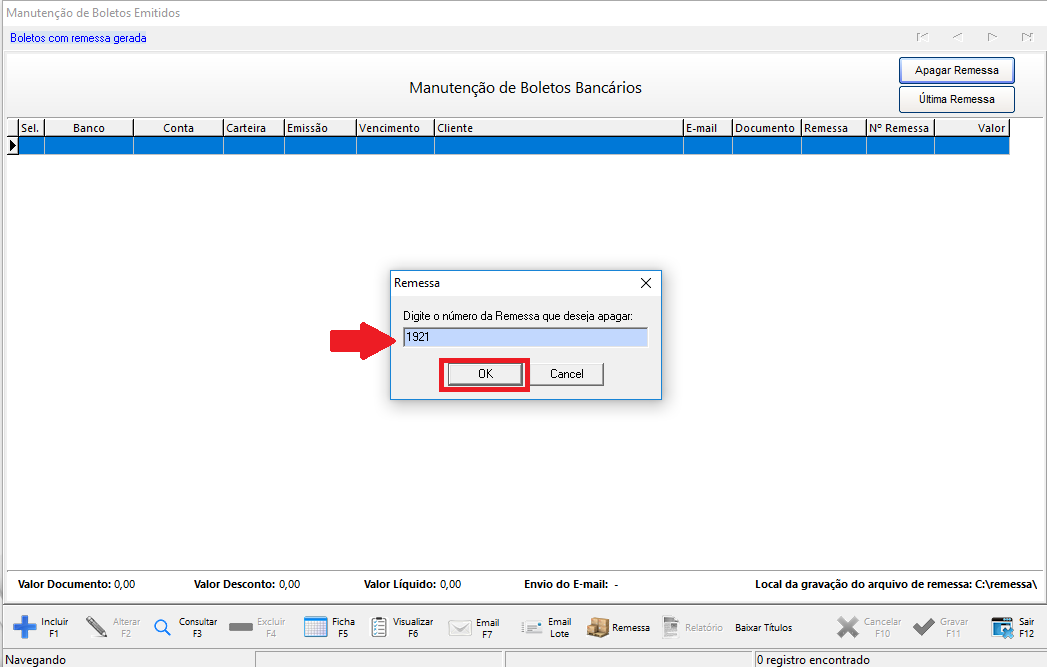Click the Alterar F2 pencil icon
This screenshot has width=1047, height=667.
tap(97, 627)
